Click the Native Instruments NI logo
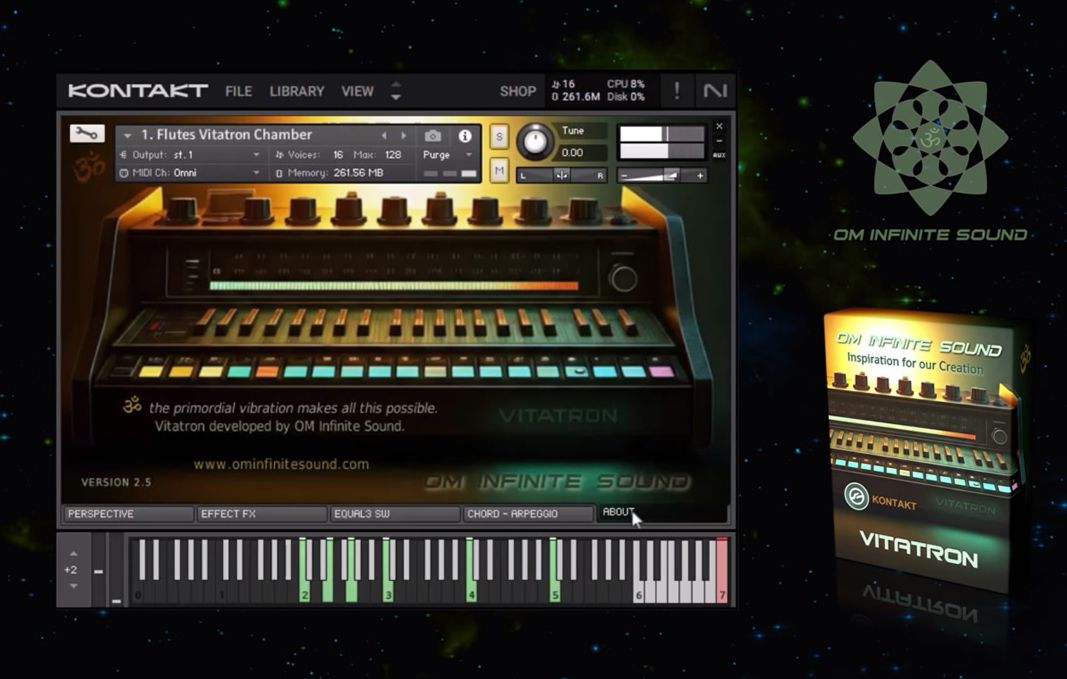1067x679 pixels. [x=715, y=90]
